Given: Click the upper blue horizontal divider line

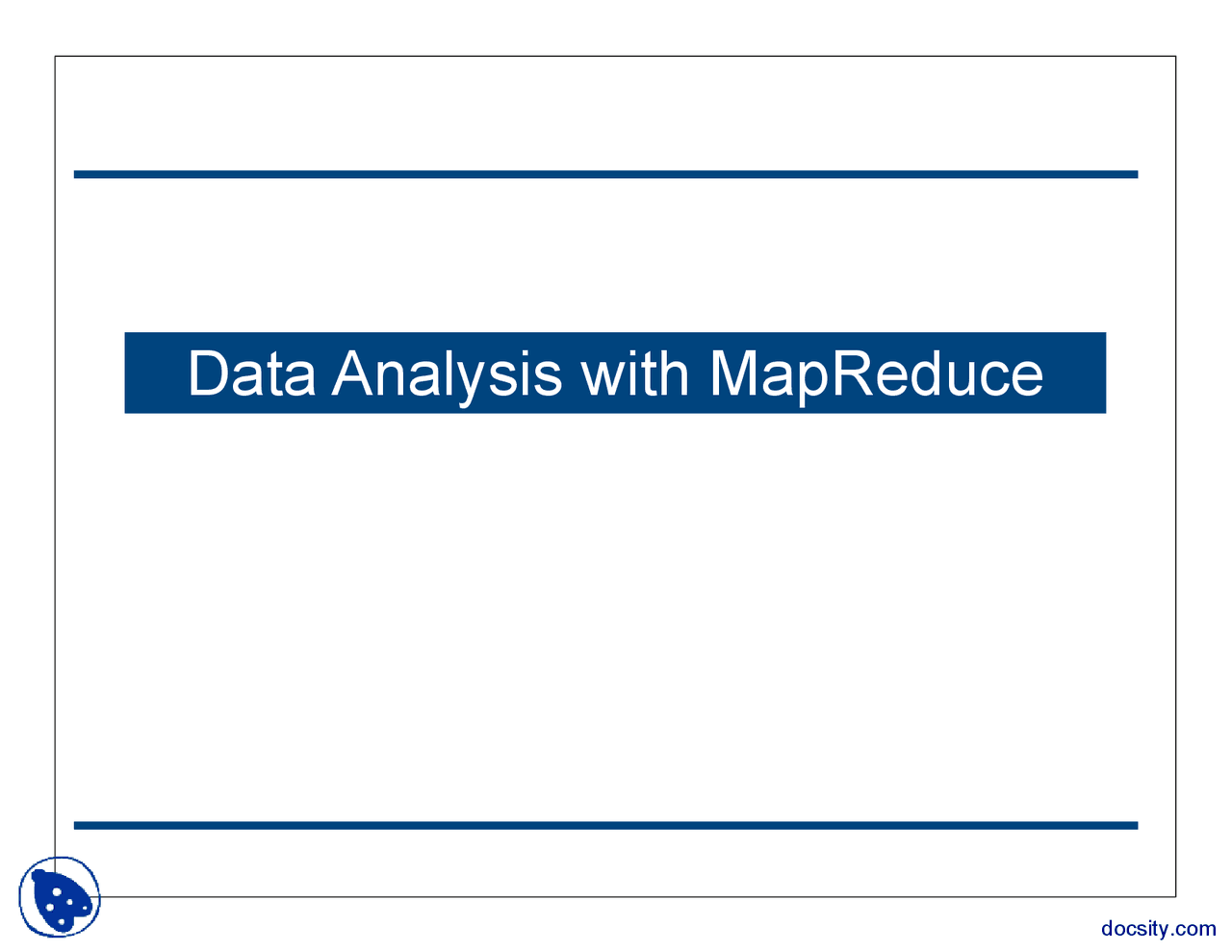Looking at the screenshot, I should click(605, 174).
